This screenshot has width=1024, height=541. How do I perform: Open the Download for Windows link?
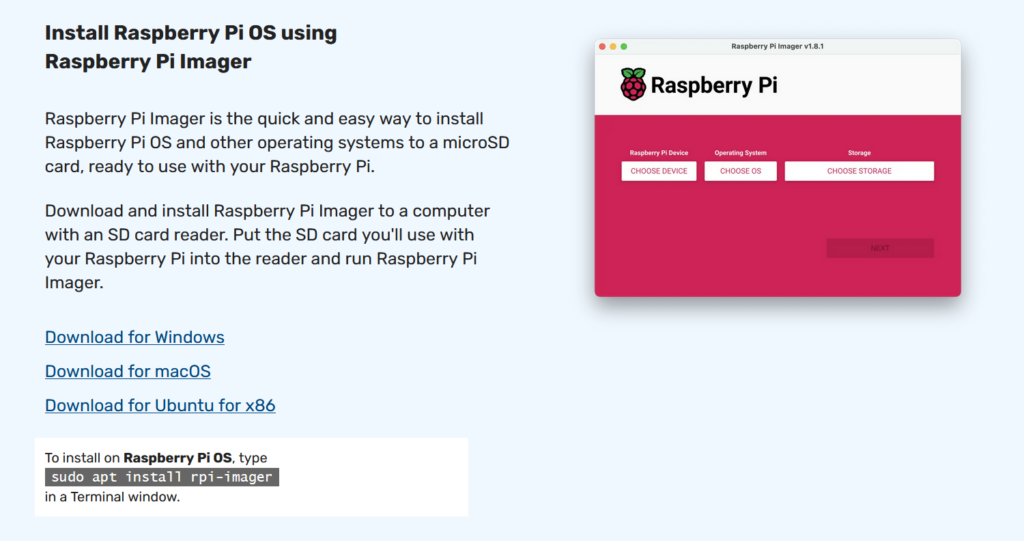(x=134, y=337)
